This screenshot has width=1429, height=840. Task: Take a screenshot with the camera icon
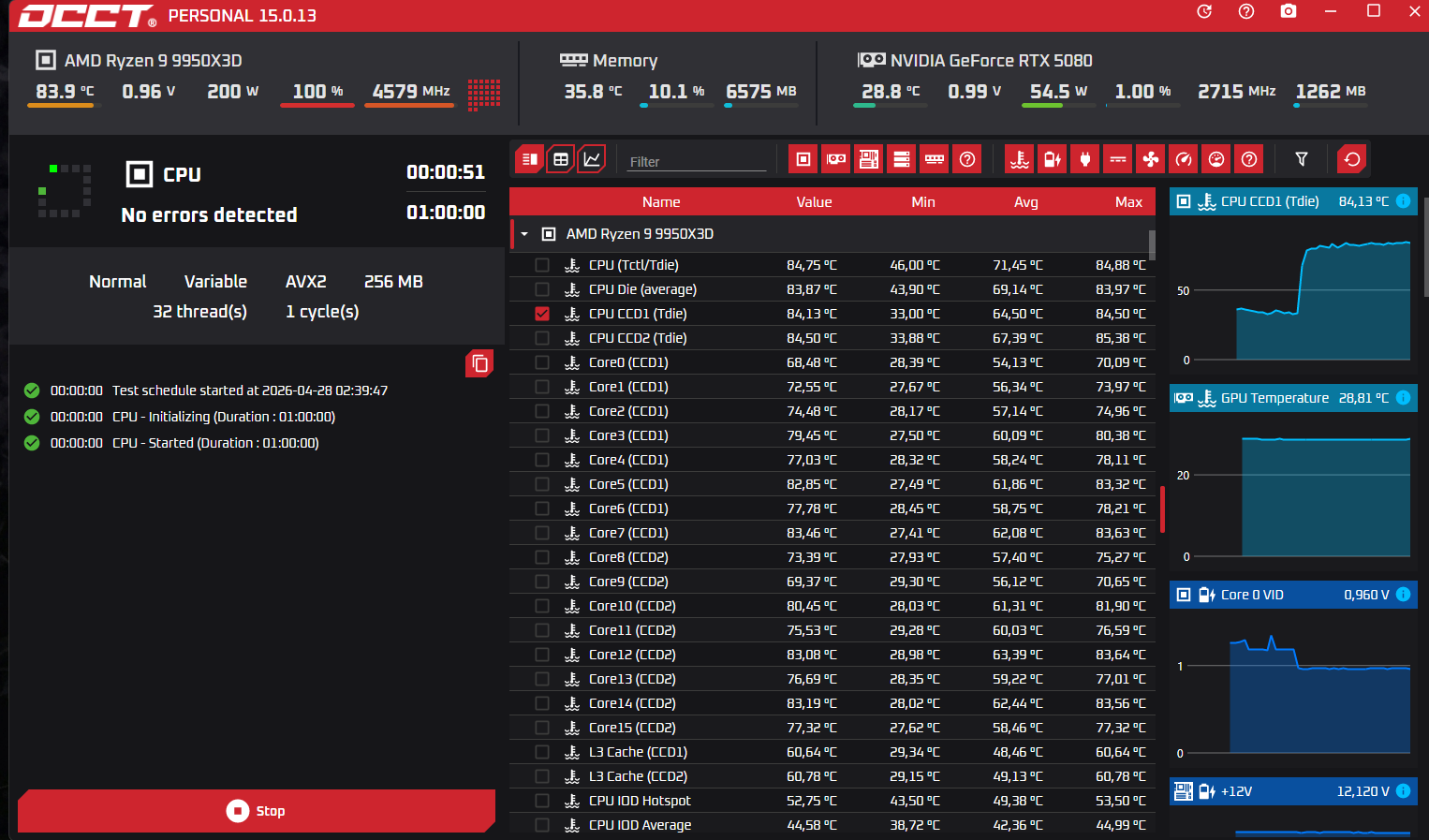coord(1289,11)
